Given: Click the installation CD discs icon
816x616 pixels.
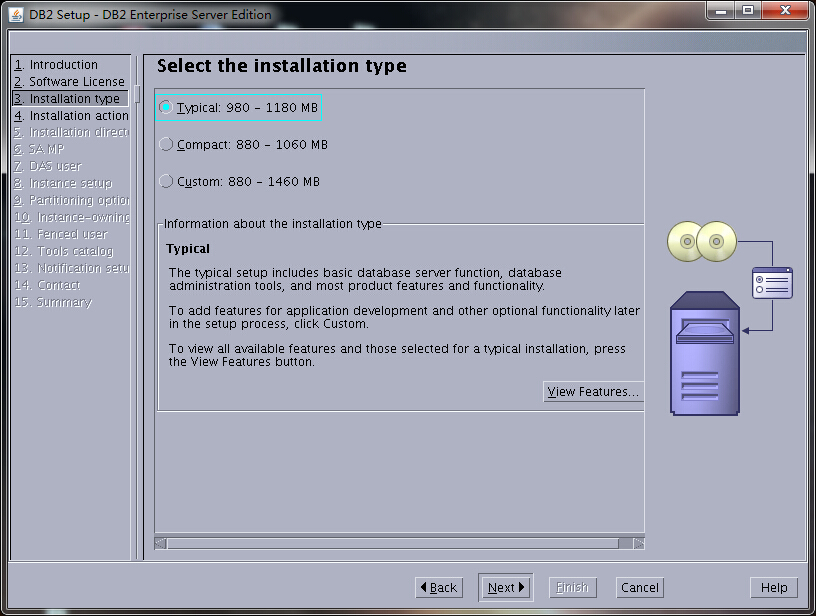Looking at the screenshot, I should point(702,241).
